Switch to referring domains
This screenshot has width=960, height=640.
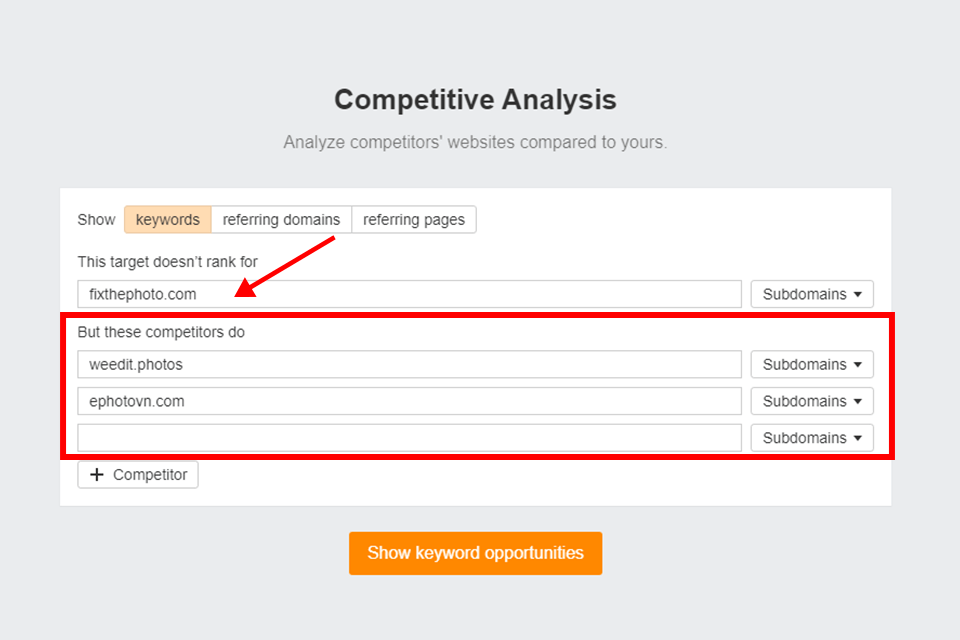(x=281, y=220)
